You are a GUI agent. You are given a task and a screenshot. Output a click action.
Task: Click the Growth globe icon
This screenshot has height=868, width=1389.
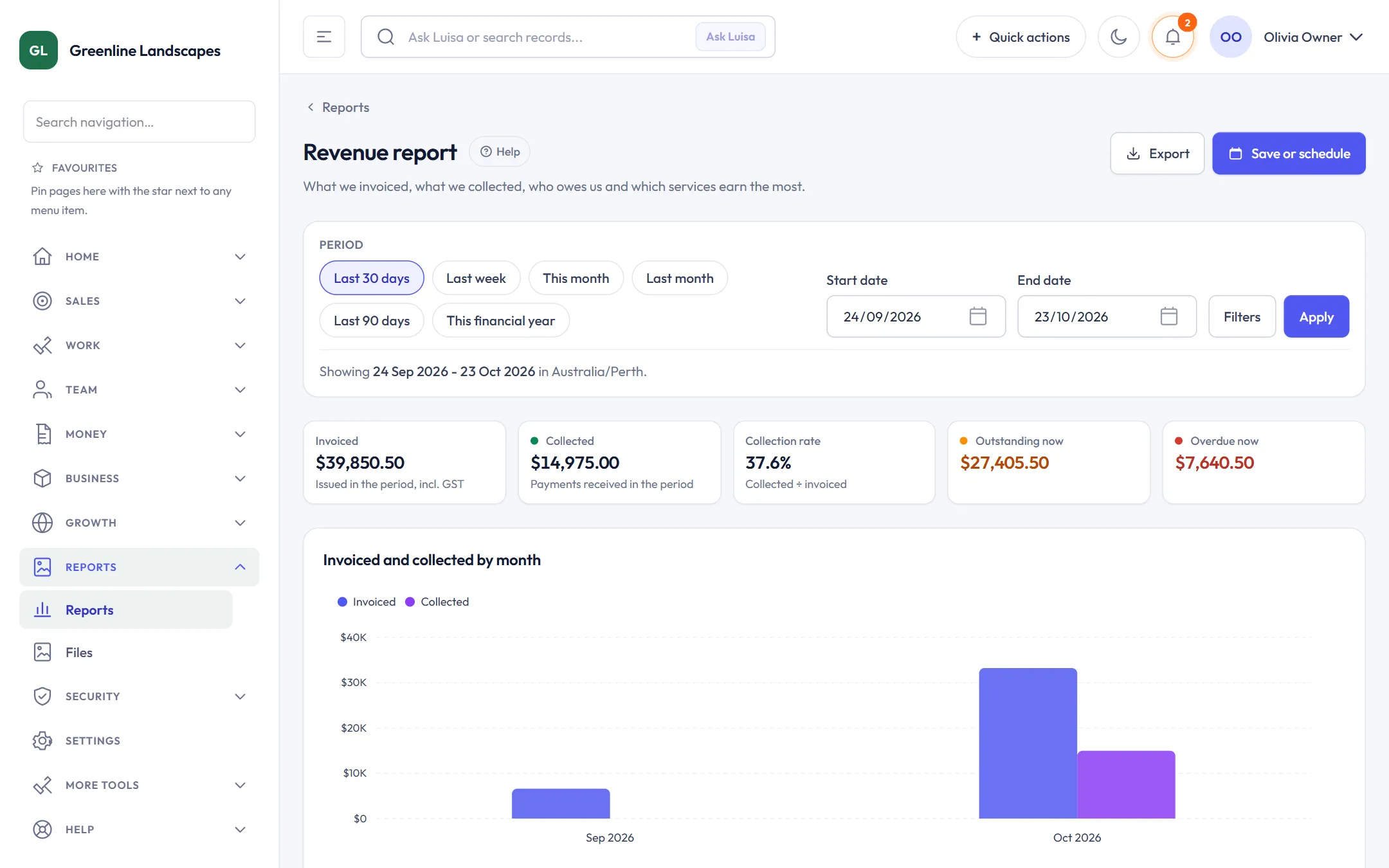click(42, 523)
